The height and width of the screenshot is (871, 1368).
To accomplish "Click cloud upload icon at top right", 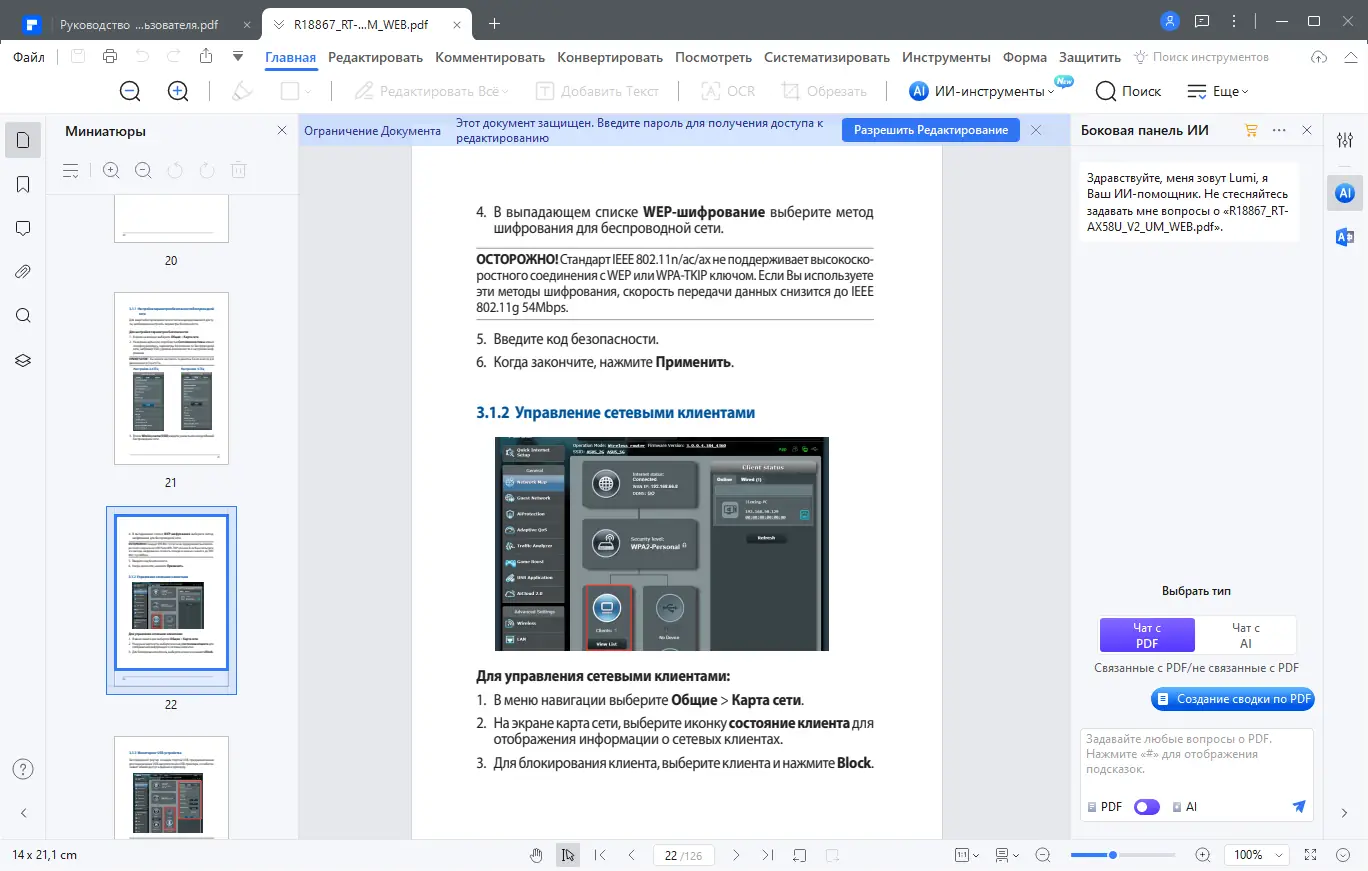I will click(1319, 57).
